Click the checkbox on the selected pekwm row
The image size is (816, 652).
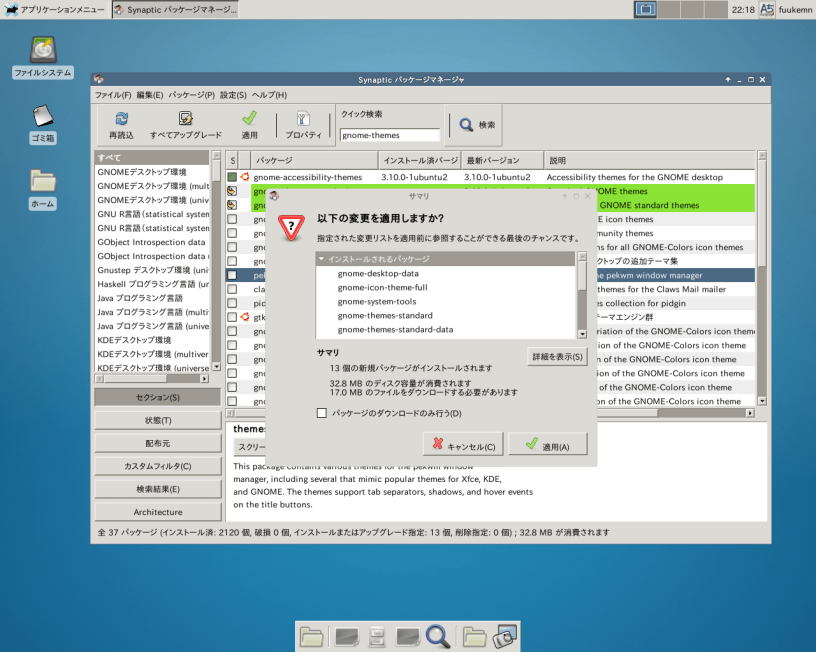232,275
